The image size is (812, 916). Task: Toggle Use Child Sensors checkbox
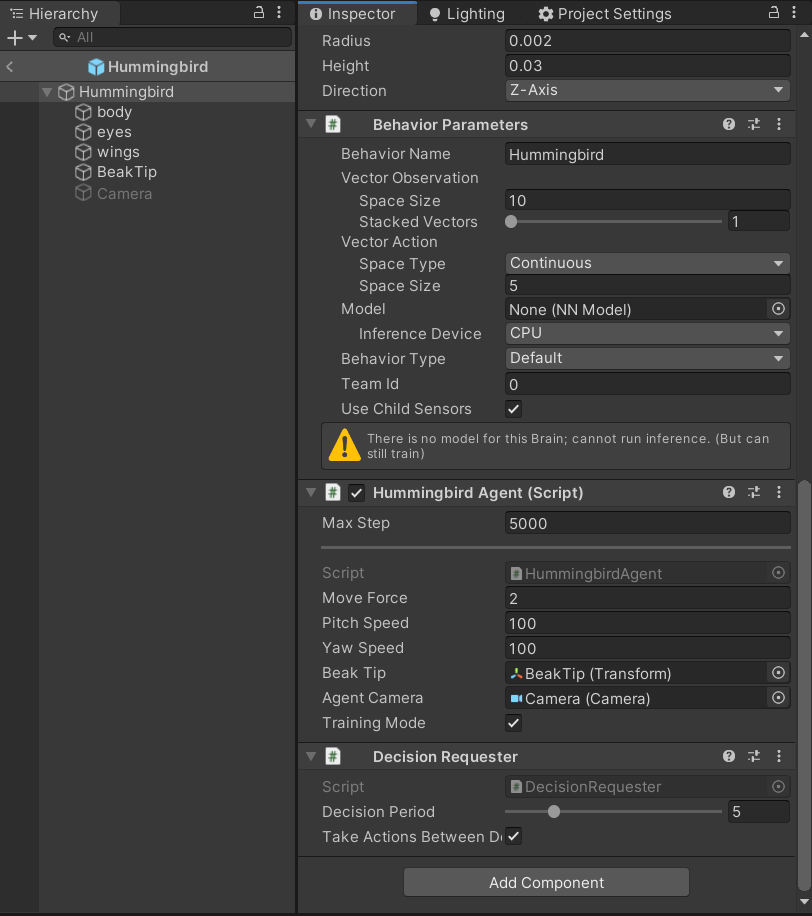pyautogui.click(x=513, y=409)
